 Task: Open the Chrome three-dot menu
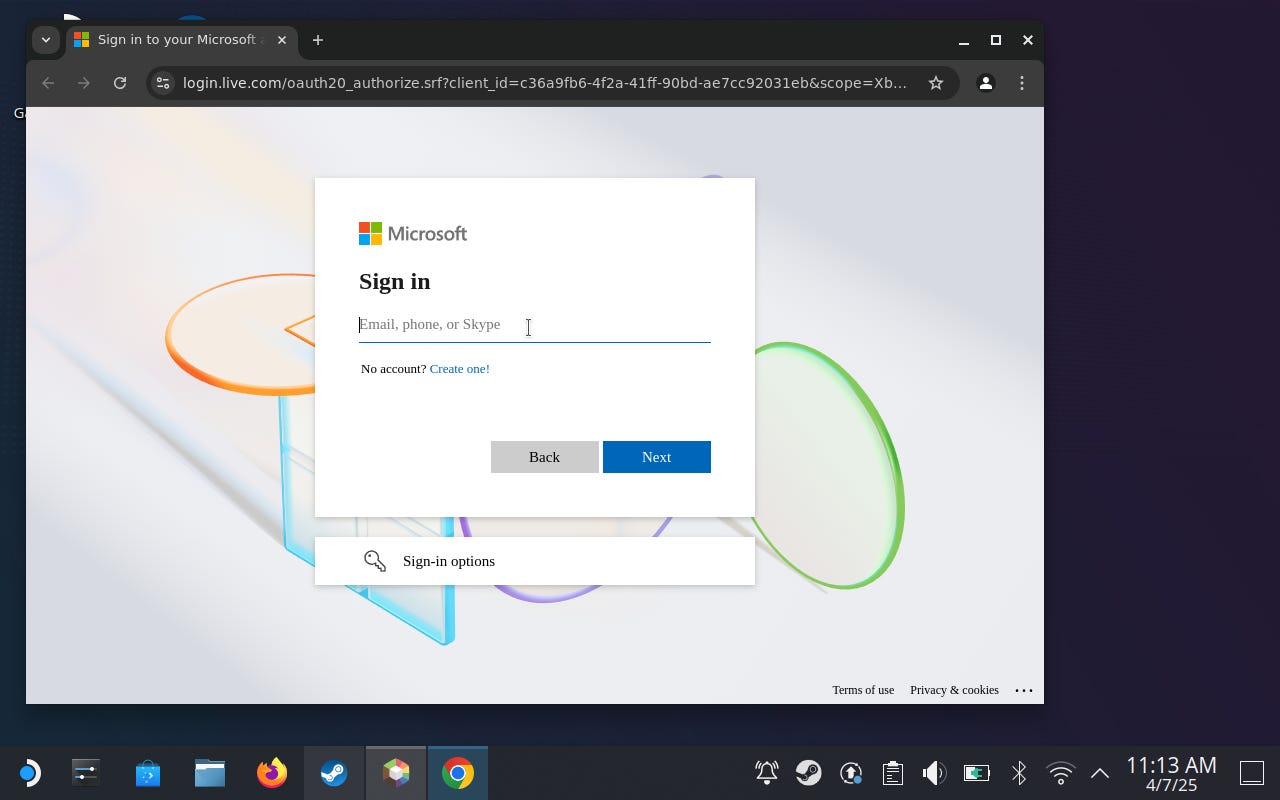click(x=1022, y=83)
